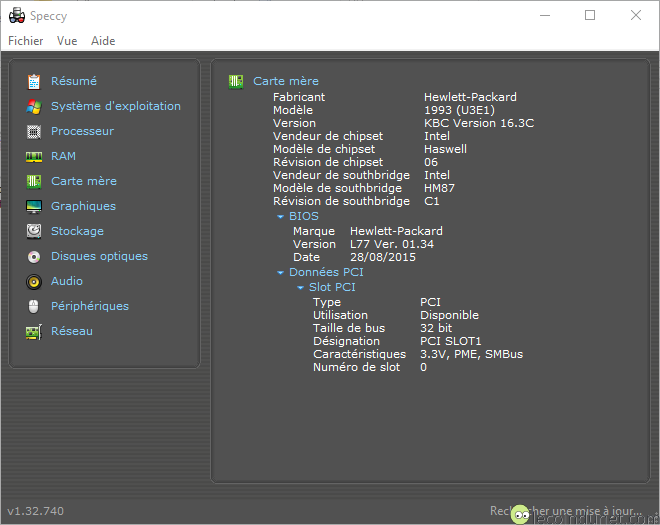This screenshot has height=525, width=660.
Task: Click the 32 bit bus size value
Action: point(436,328)
